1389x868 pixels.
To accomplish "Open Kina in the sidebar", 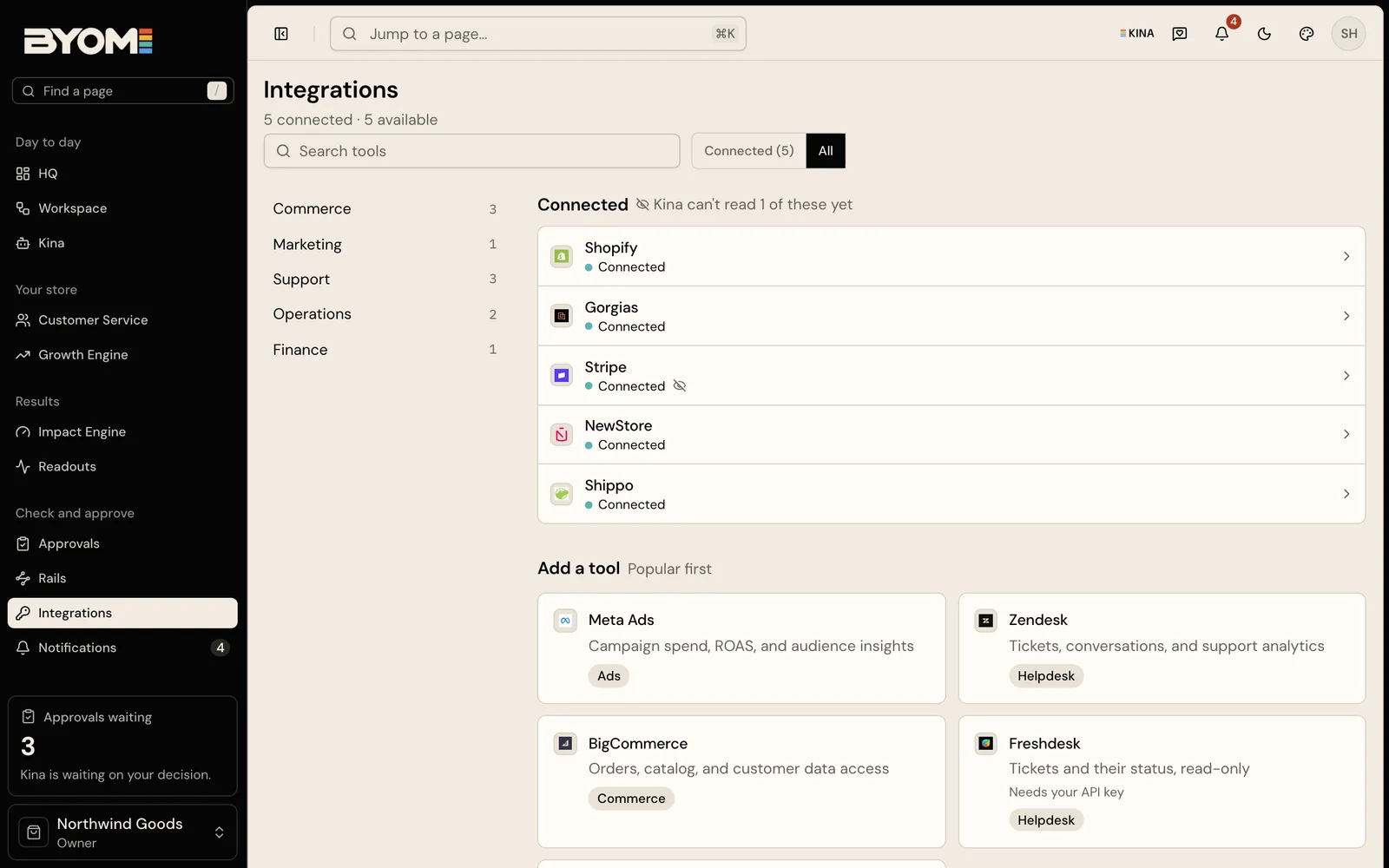I will tap(122, 243).
